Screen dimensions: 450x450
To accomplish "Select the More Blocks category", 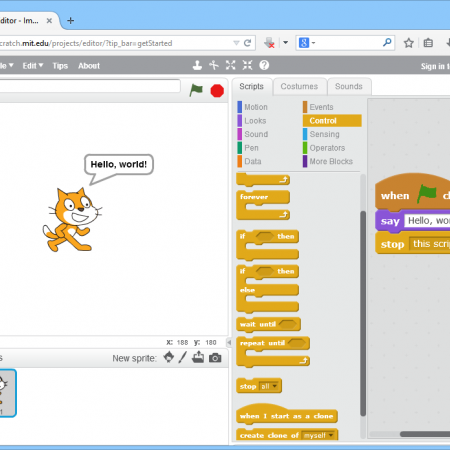I will (331, 161).
